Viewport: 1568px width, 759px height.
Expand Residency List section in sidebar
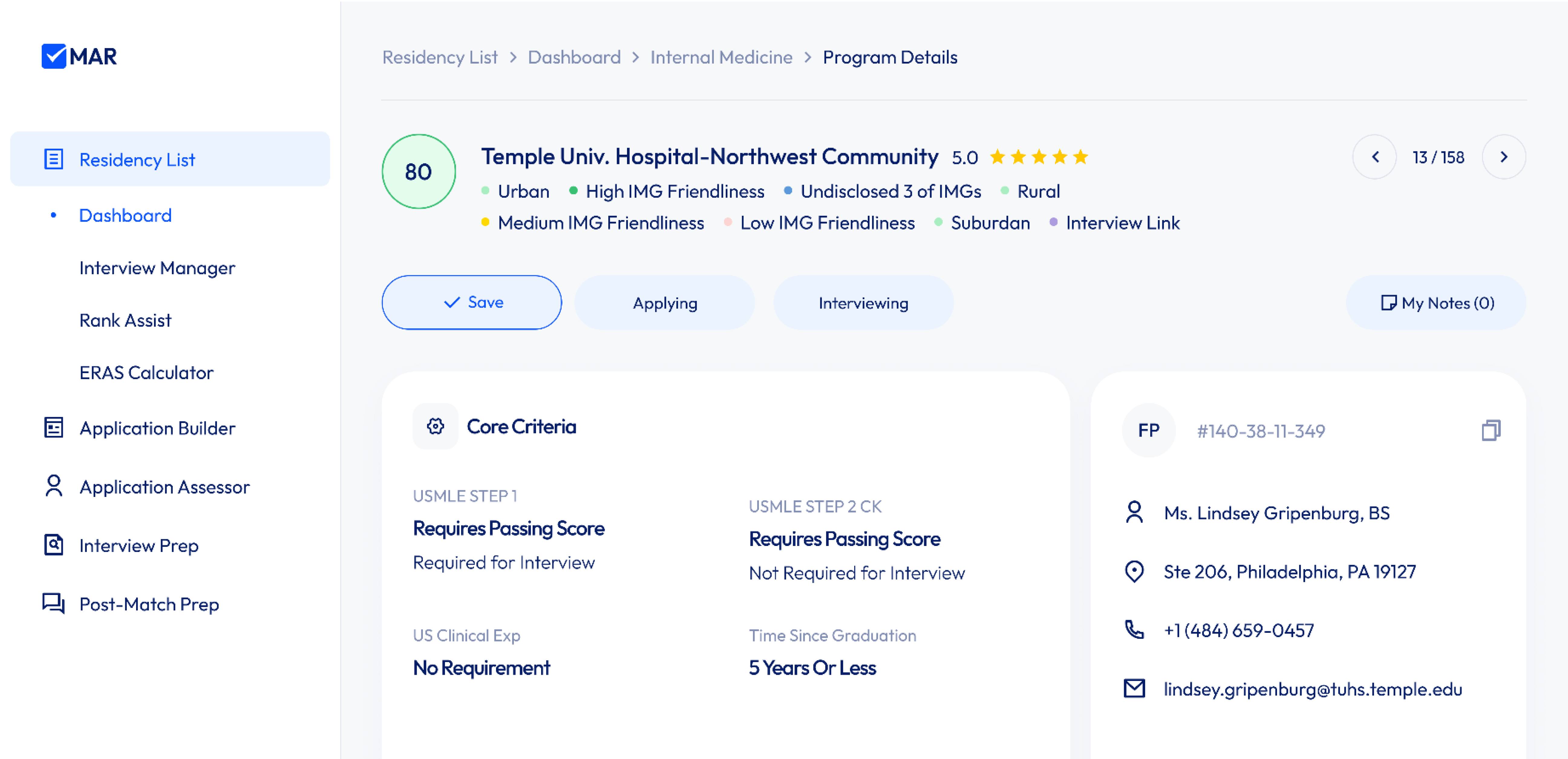(x=137, y=159)
